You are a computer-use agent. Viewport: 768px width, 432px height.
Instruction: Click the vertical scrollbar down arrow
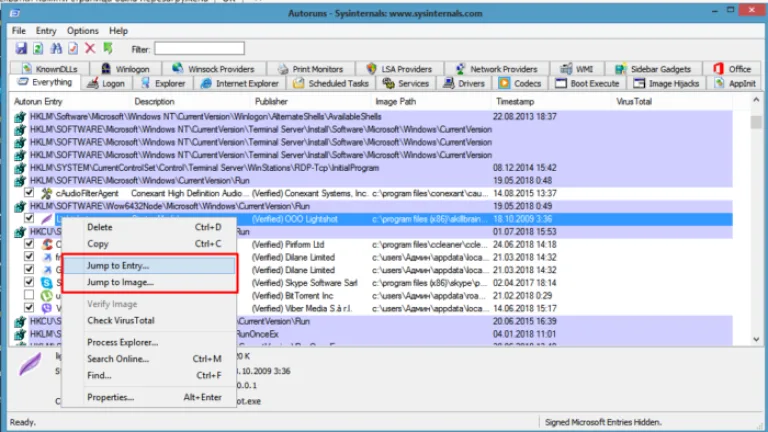tap(756, 339)
